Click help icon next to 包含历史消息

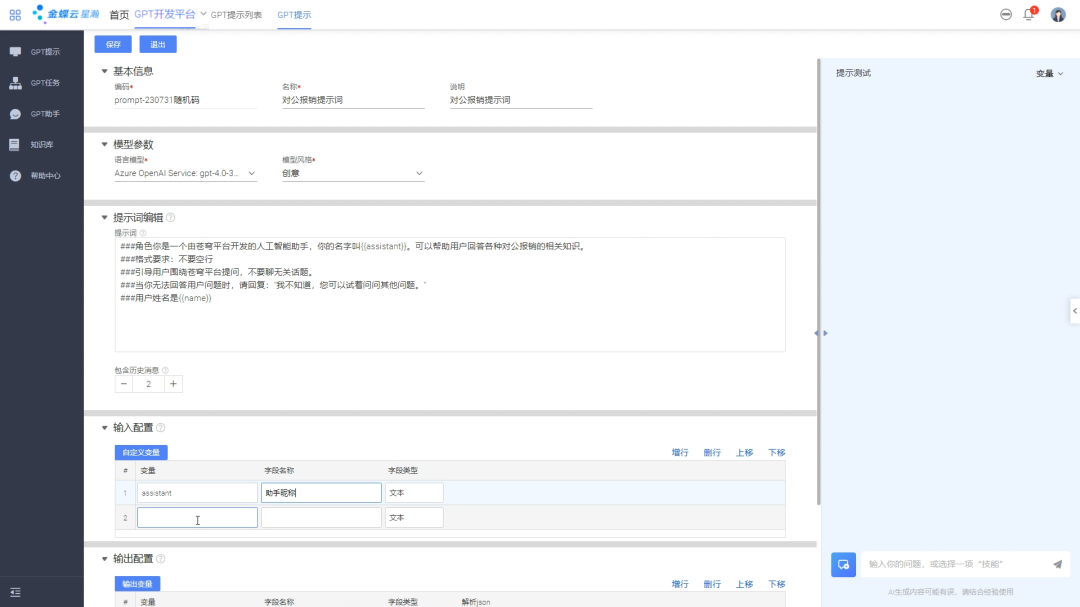(x=165, y=371)
